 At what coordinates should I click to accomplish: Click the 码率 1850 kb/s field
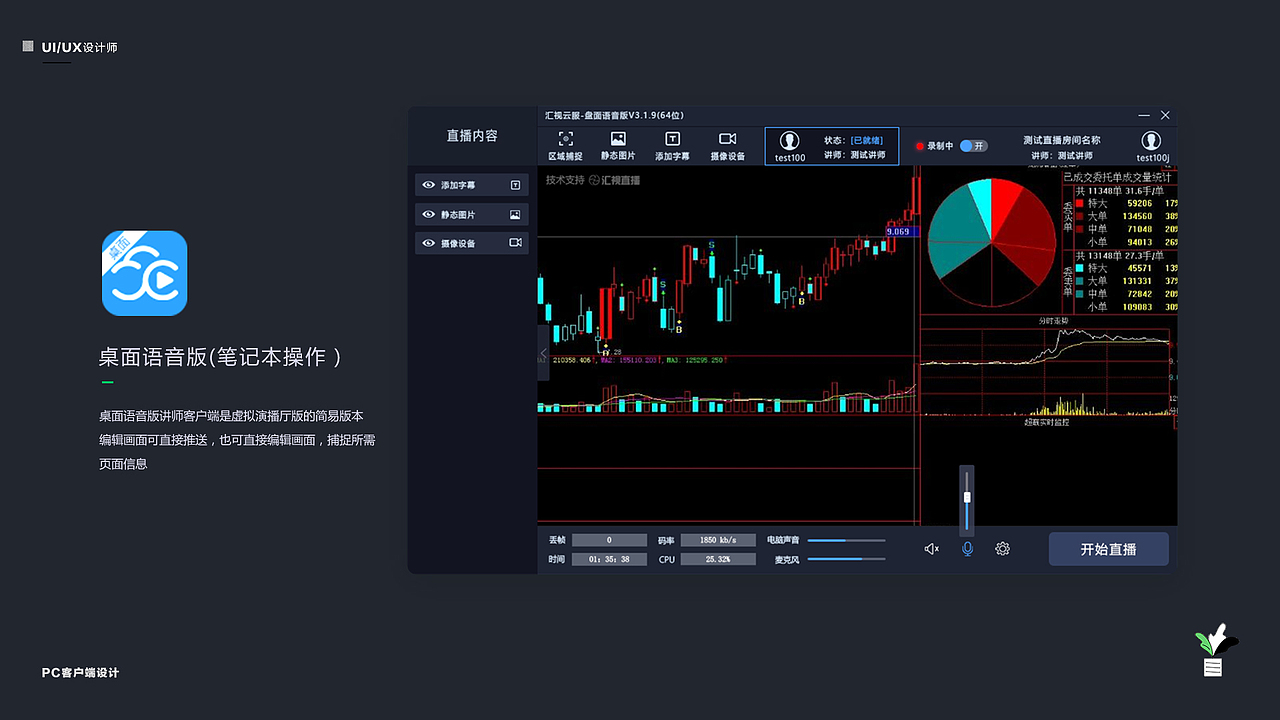click(717, 540)
